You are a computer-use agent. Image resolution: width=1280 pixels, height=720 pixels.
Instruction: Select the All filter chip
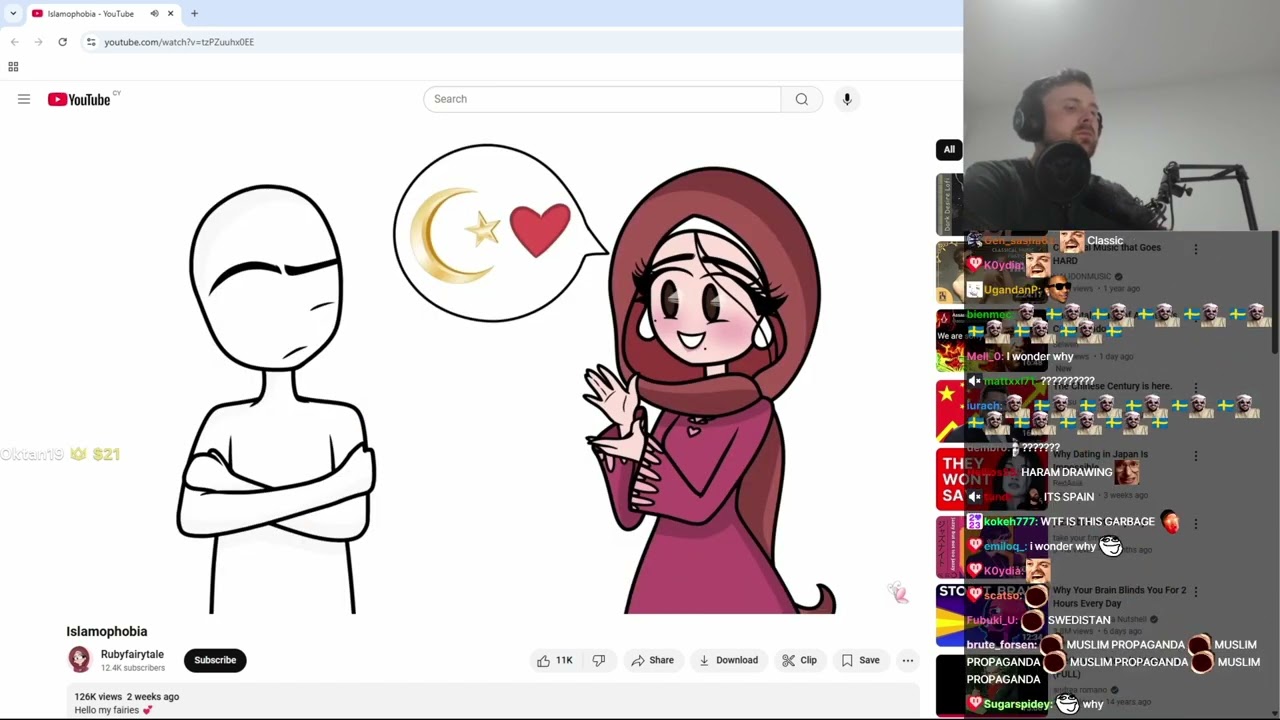(949, 149)
